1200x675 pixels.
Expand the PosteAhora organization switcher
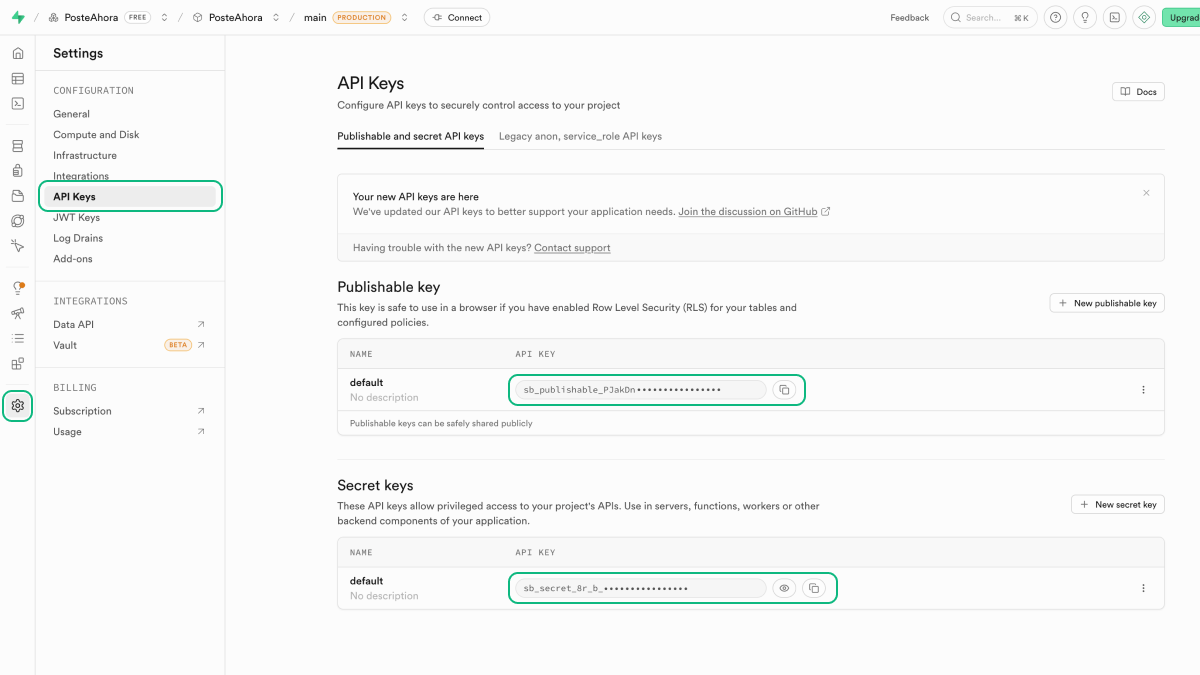coord(164,17)
